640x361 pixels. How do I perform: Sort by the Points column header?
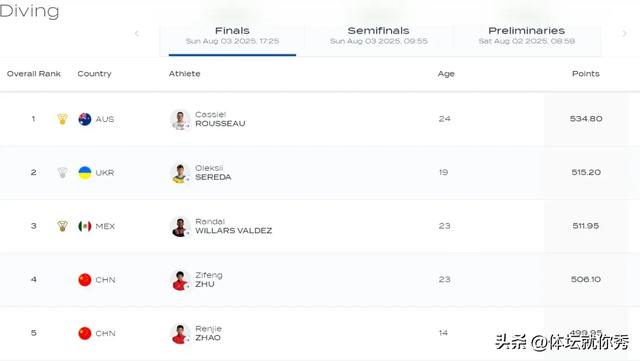tap(586, 74)
